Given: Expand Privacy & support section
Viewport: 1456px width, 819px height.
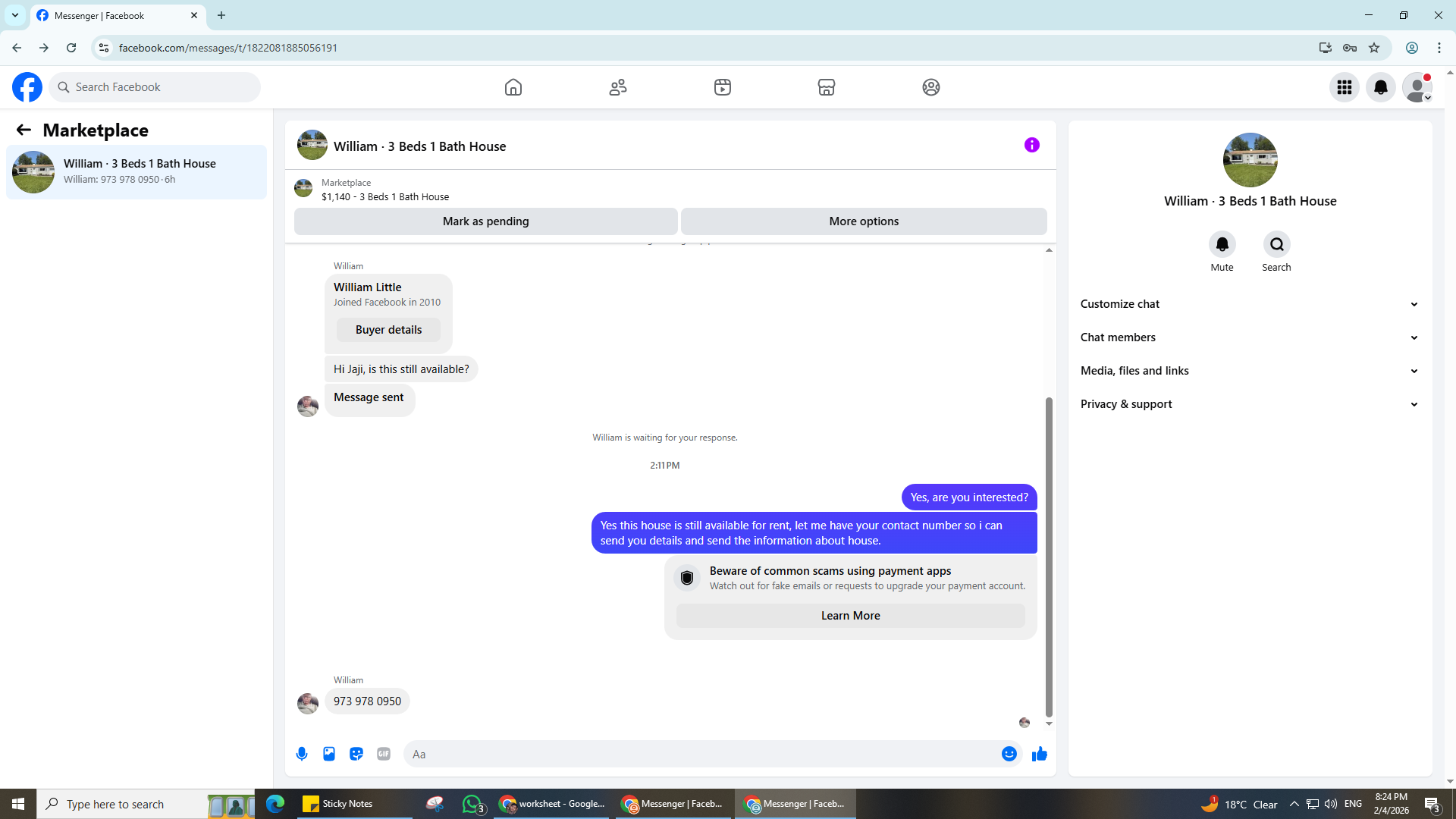Looking at the screenshot, I should tap(1249, 404).
